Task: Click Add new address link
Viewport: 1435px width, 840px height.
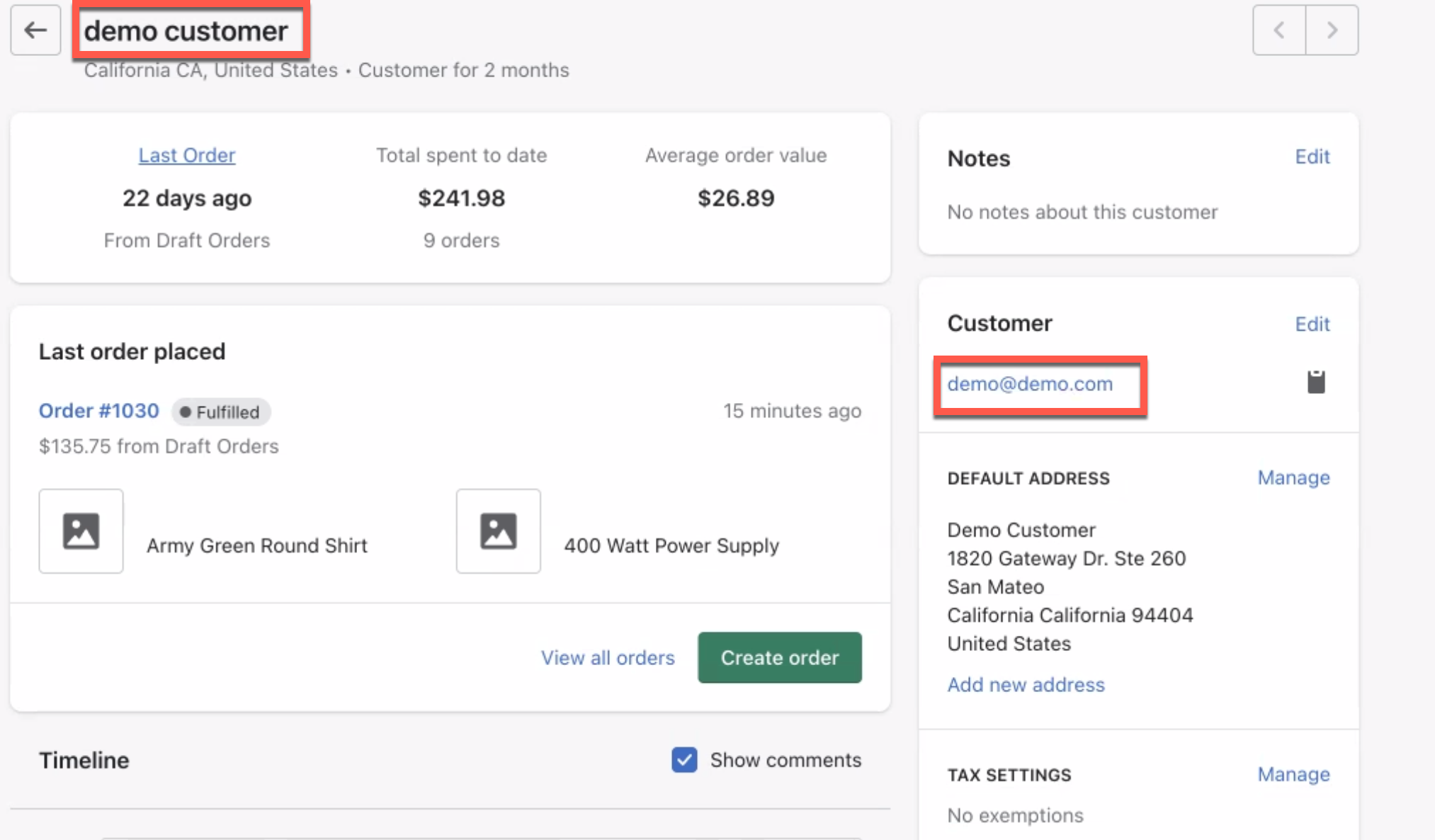Action: click(x=1026, y=685)
